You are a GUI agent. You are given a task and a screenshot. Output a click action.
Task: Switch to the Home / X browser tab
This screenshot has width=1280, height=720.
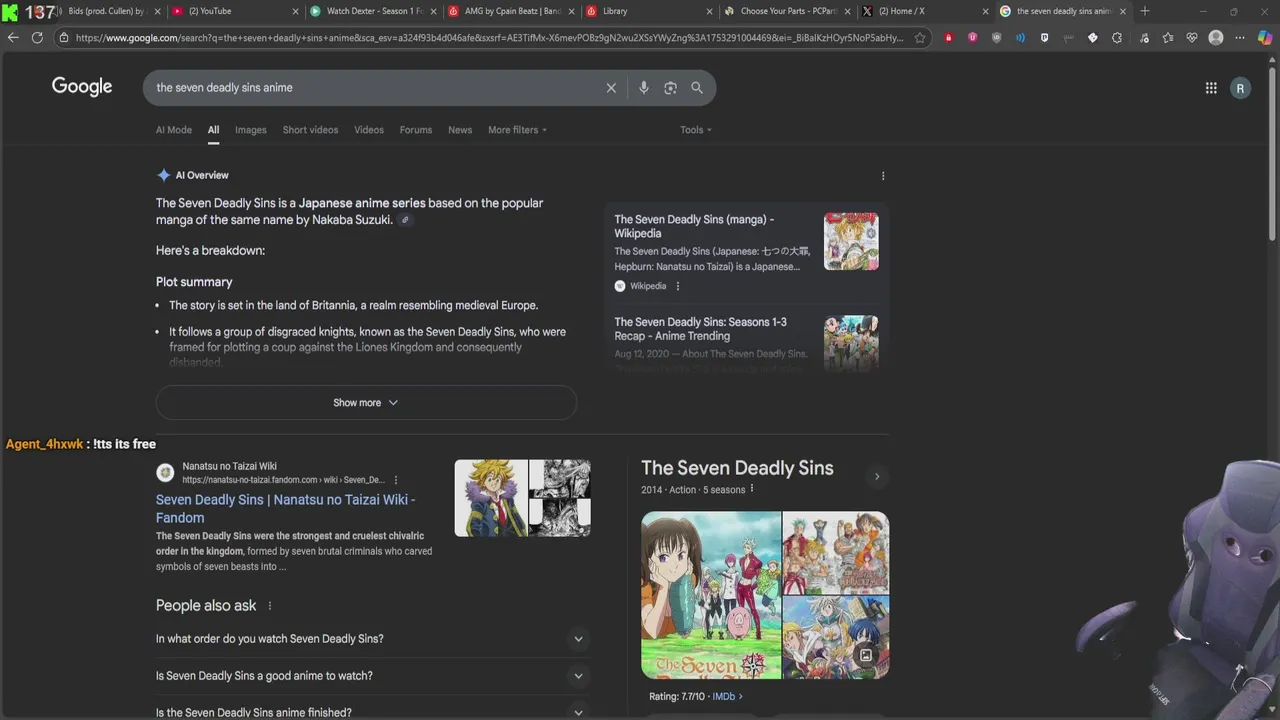pyautogui.click(x=924, y=11)
